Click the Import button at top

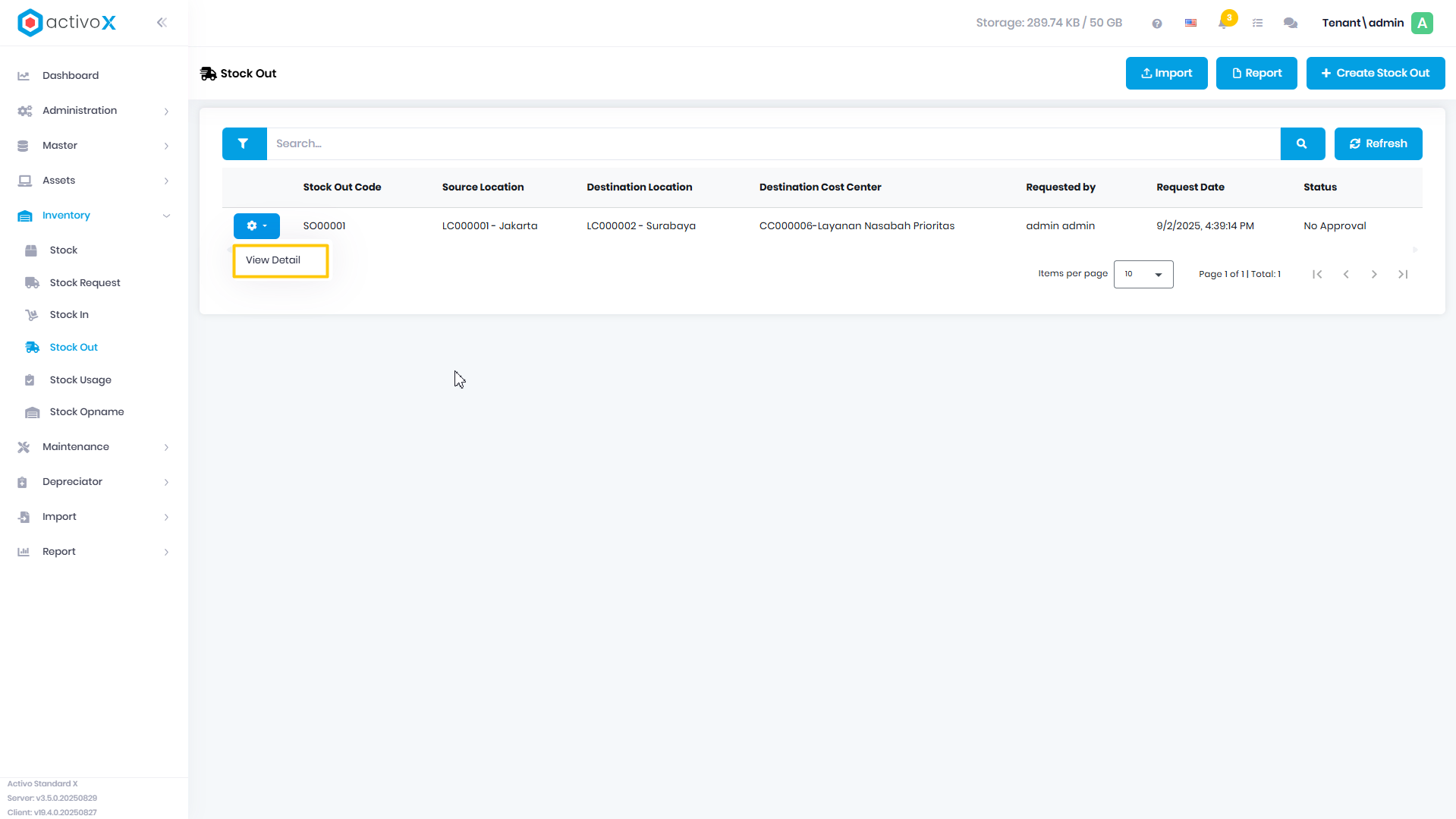coord(1166,74)
